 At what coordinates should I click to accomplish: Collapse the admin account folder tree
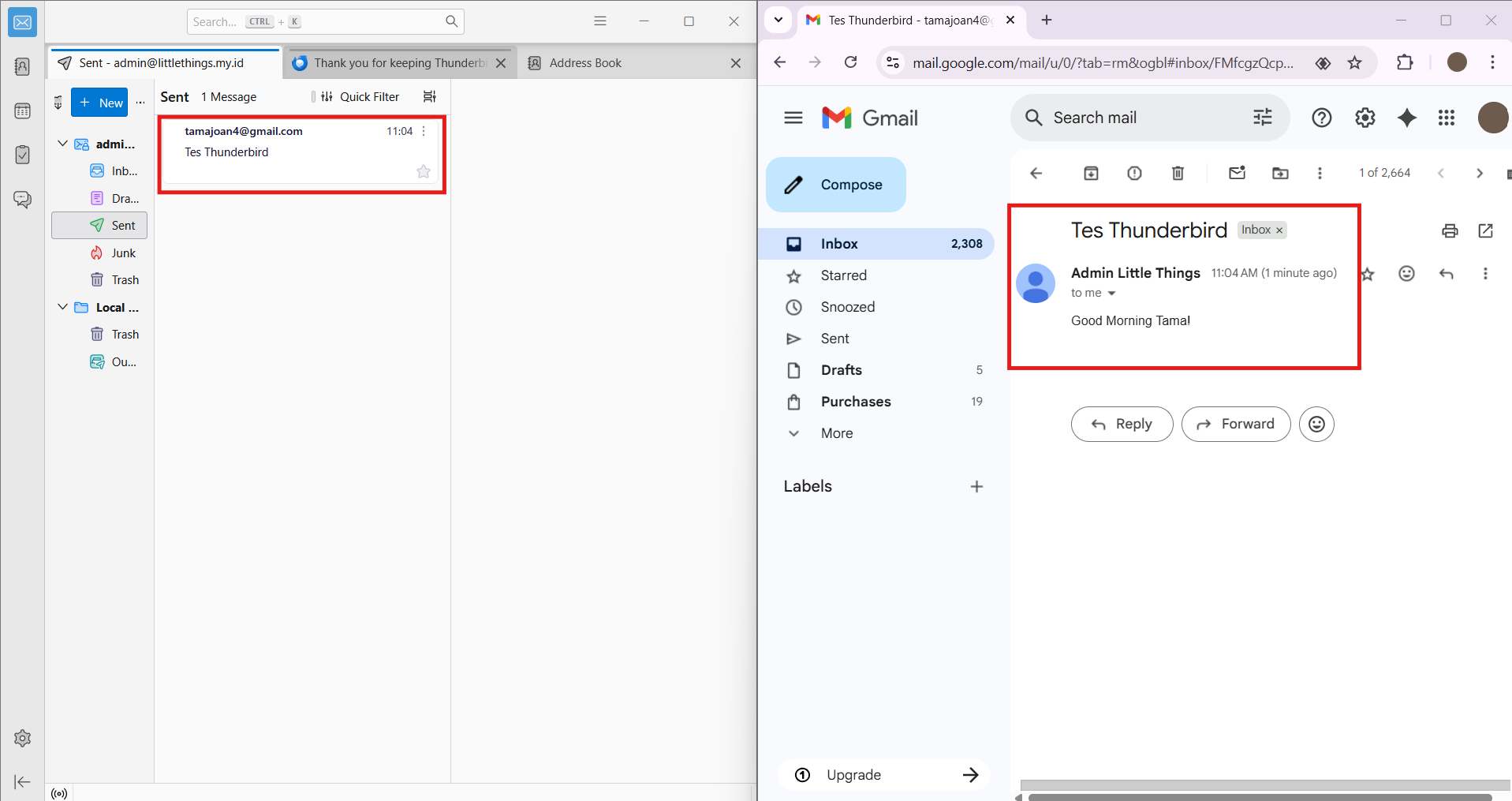62,144
